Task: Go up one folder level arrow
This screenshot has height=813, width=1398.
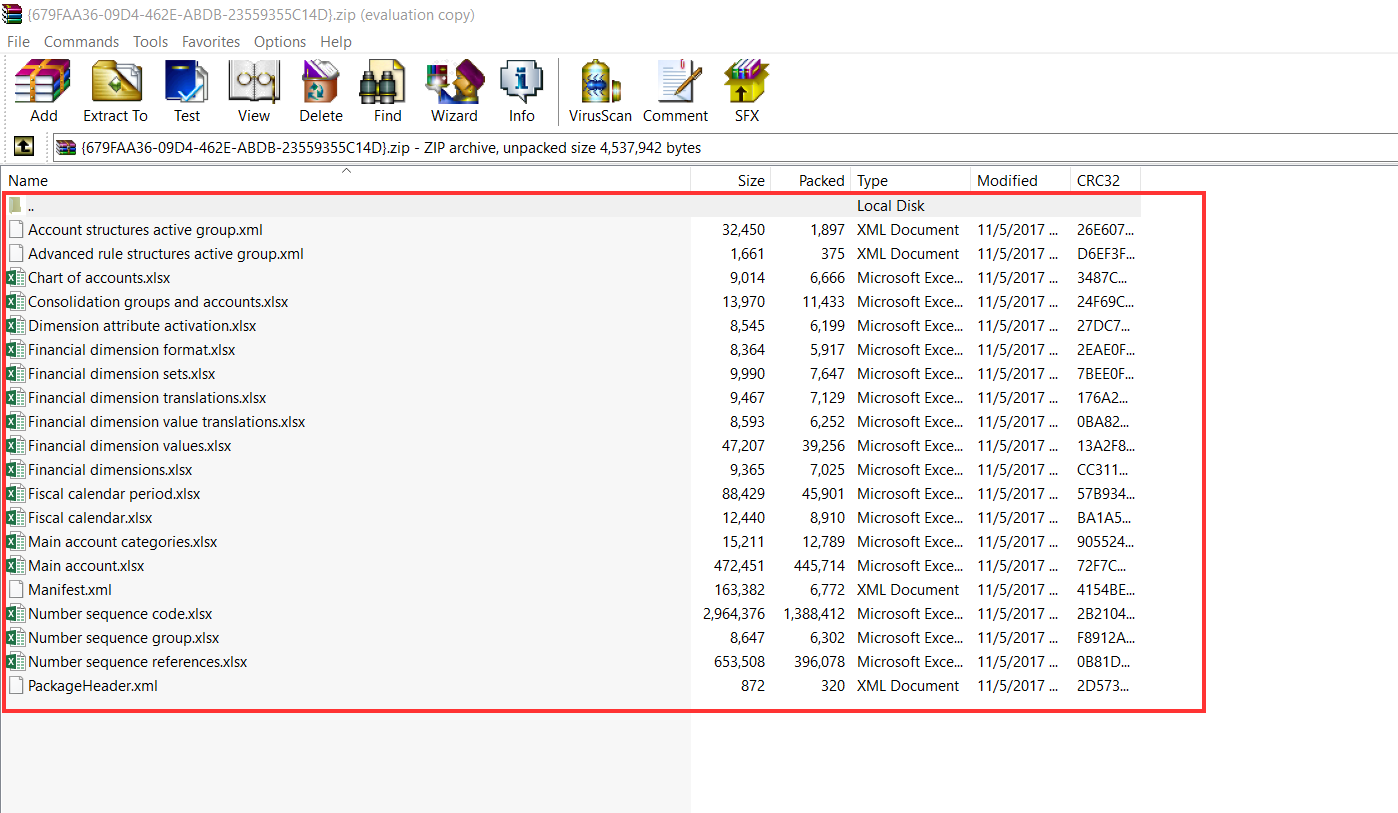Action: [24, 147]
